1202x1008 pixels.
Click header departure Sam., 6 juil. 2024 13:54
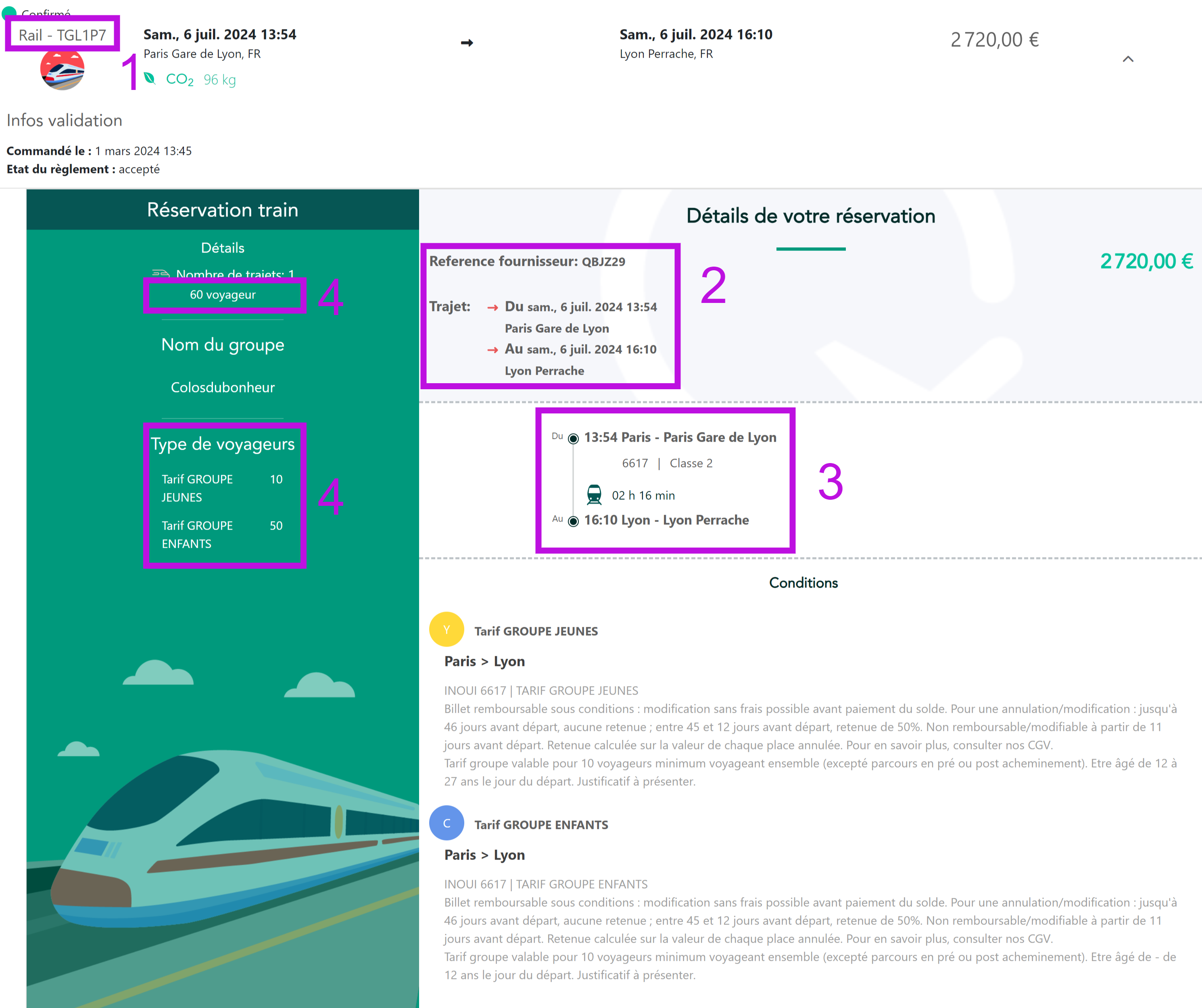(x=220, y=34)
